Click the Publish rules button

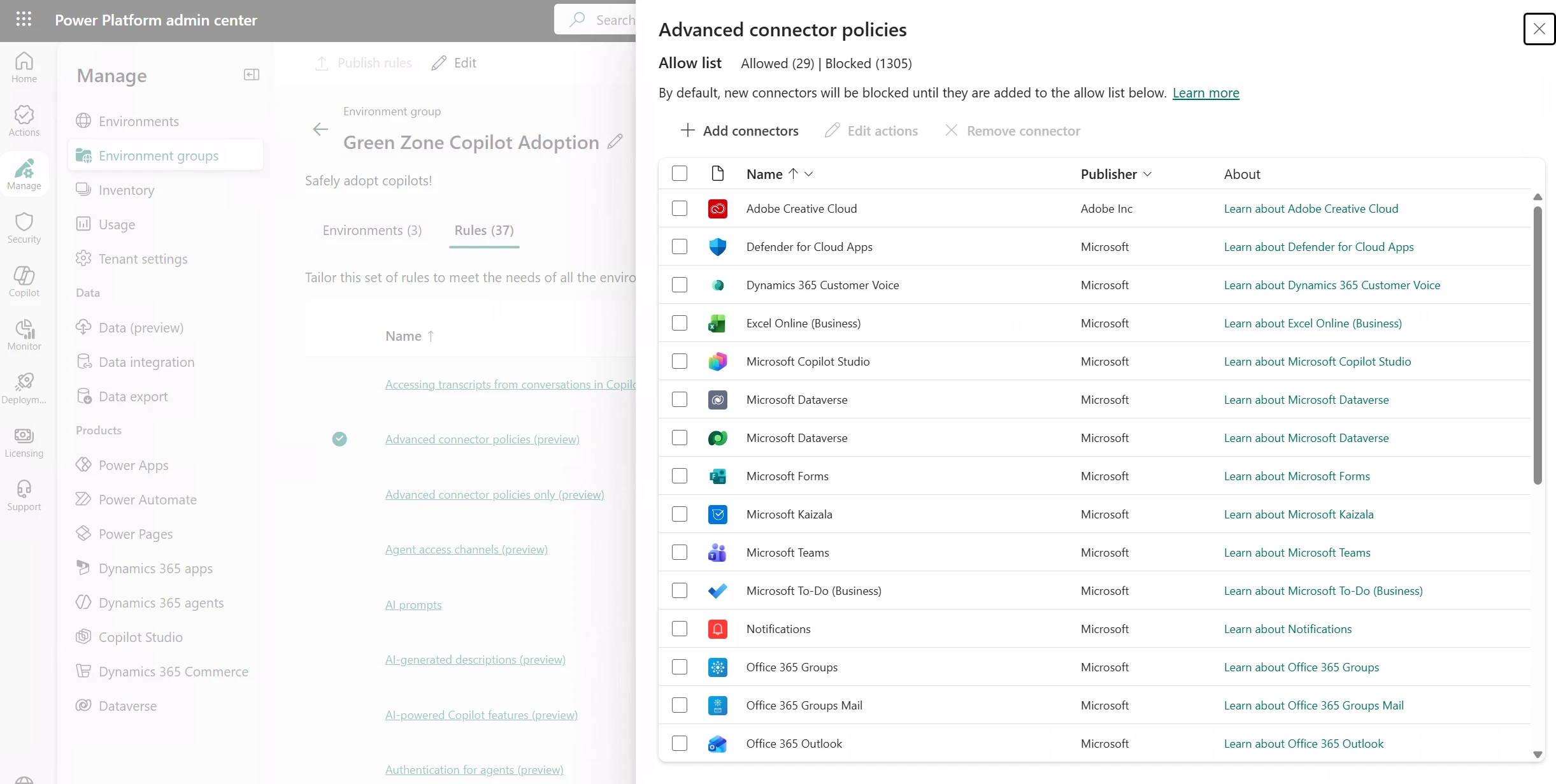point(364,63)
